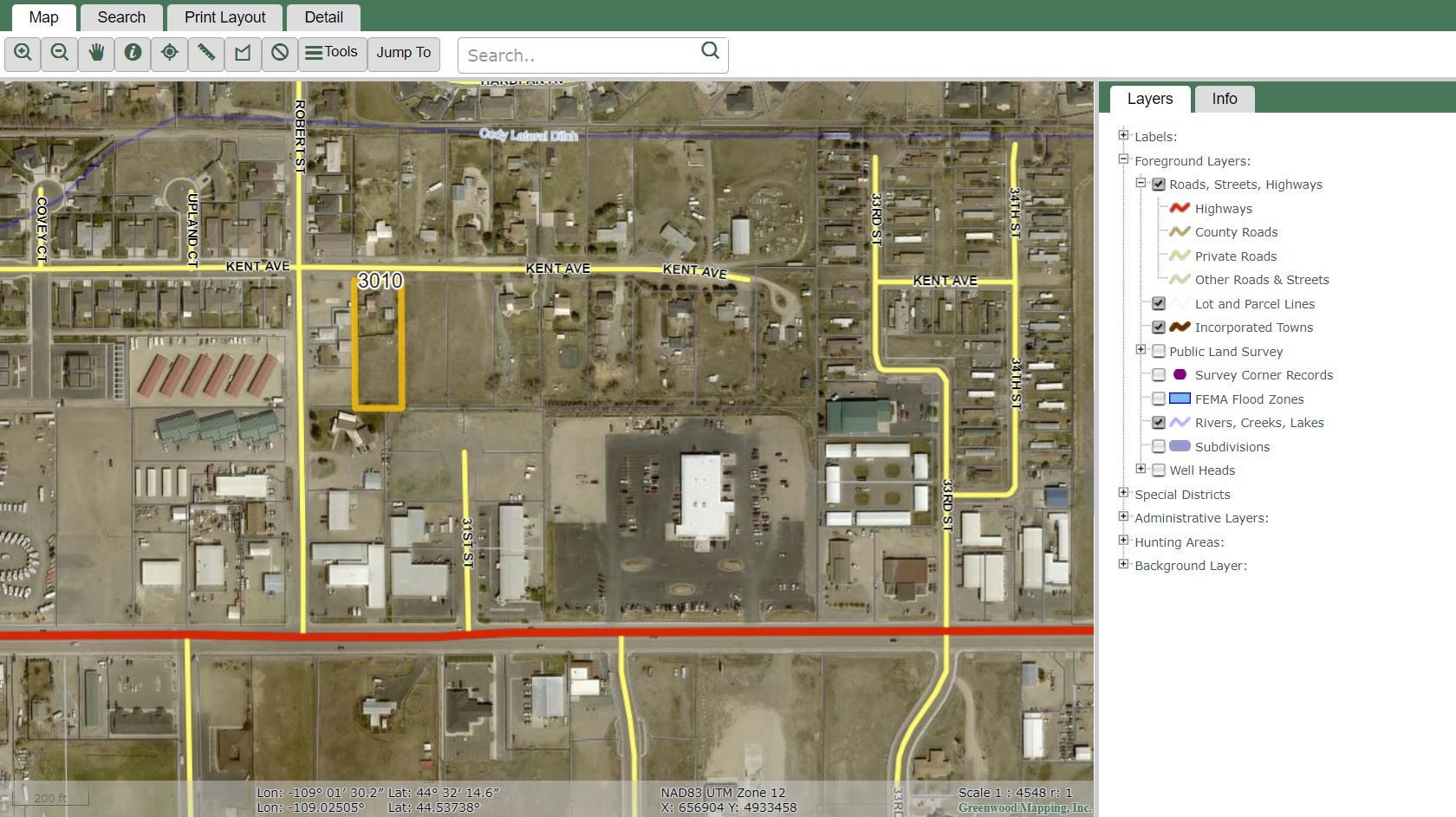Select the Zoom Out tool

pos(59,53)
